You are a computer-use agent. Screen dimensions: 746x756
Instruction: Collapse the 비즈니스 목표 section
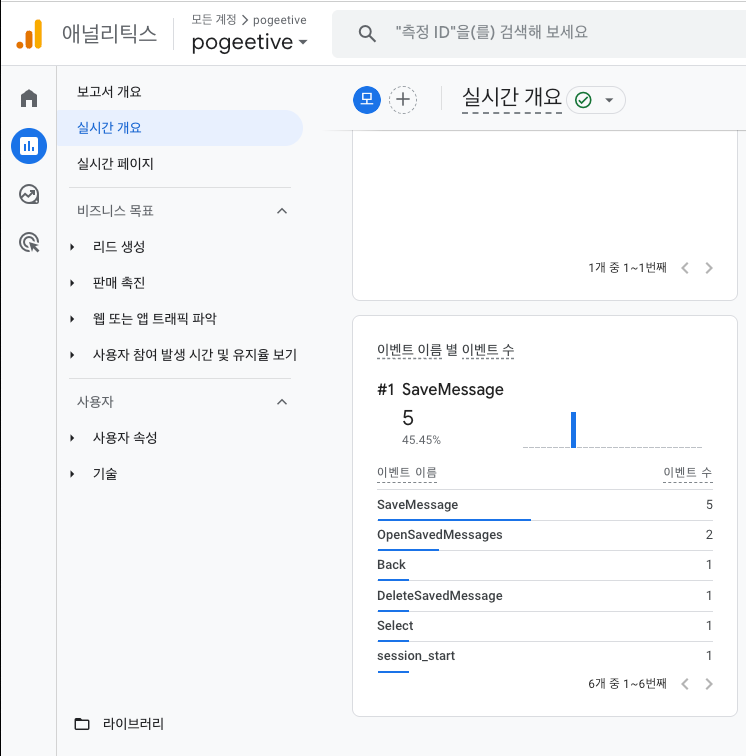pos(282,211)
